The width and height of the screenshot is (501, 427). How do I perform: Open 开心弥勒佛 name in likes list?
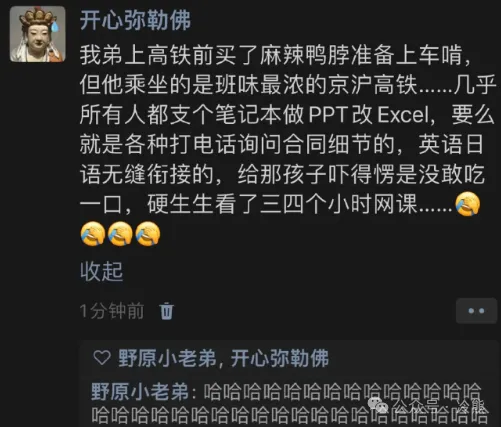pos(280,359)
